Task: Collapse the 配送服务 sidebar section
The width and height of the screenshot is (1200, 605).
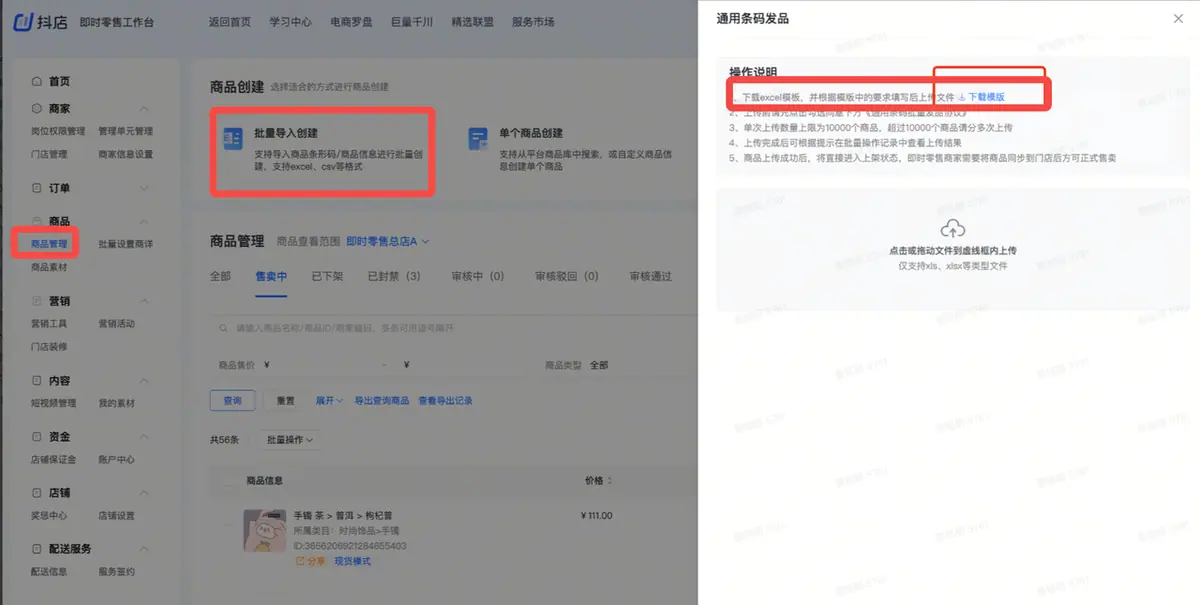Action: pos(144,549)
